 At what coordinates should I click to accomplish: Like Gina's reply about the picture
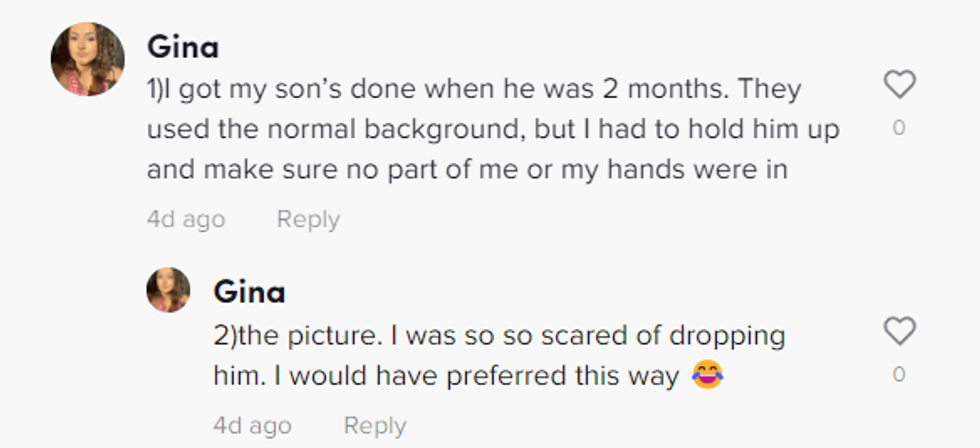[x=900, y=331]
